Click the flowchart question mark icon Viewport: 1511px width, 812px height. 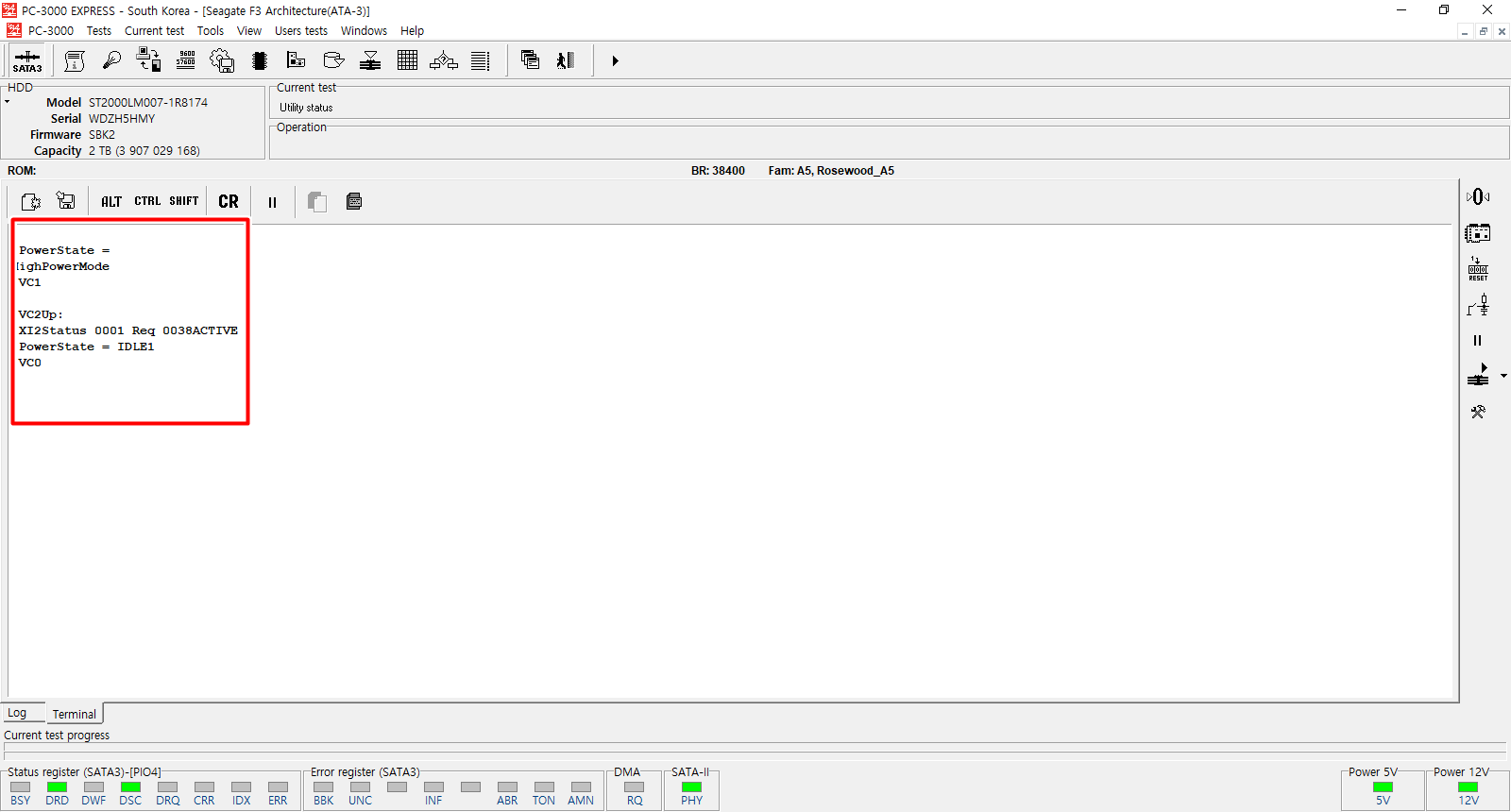[444, 60]
